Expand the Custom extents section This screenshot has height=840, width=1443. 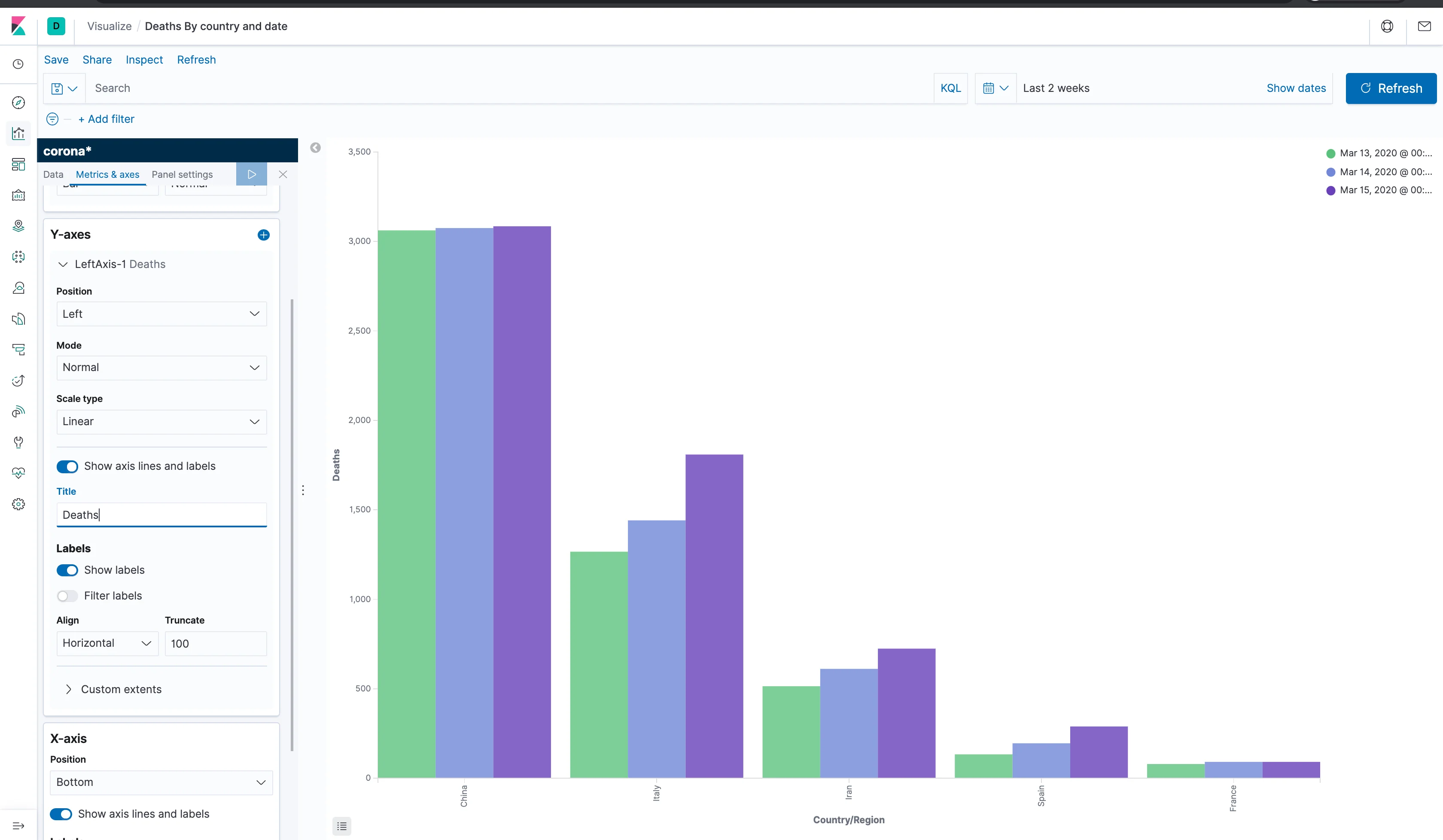pos(121,689)
